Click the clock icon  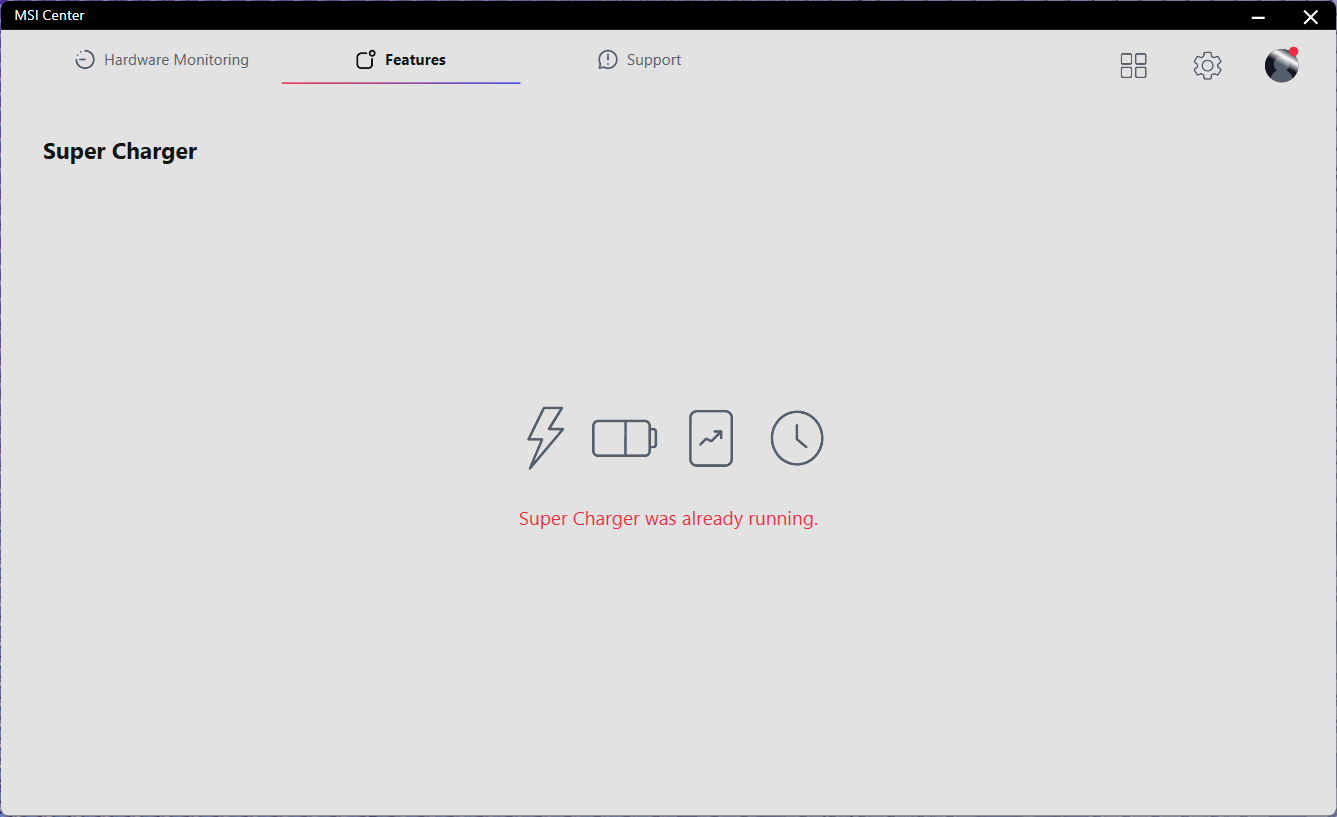pyautogui.click(x=797, y=438)
